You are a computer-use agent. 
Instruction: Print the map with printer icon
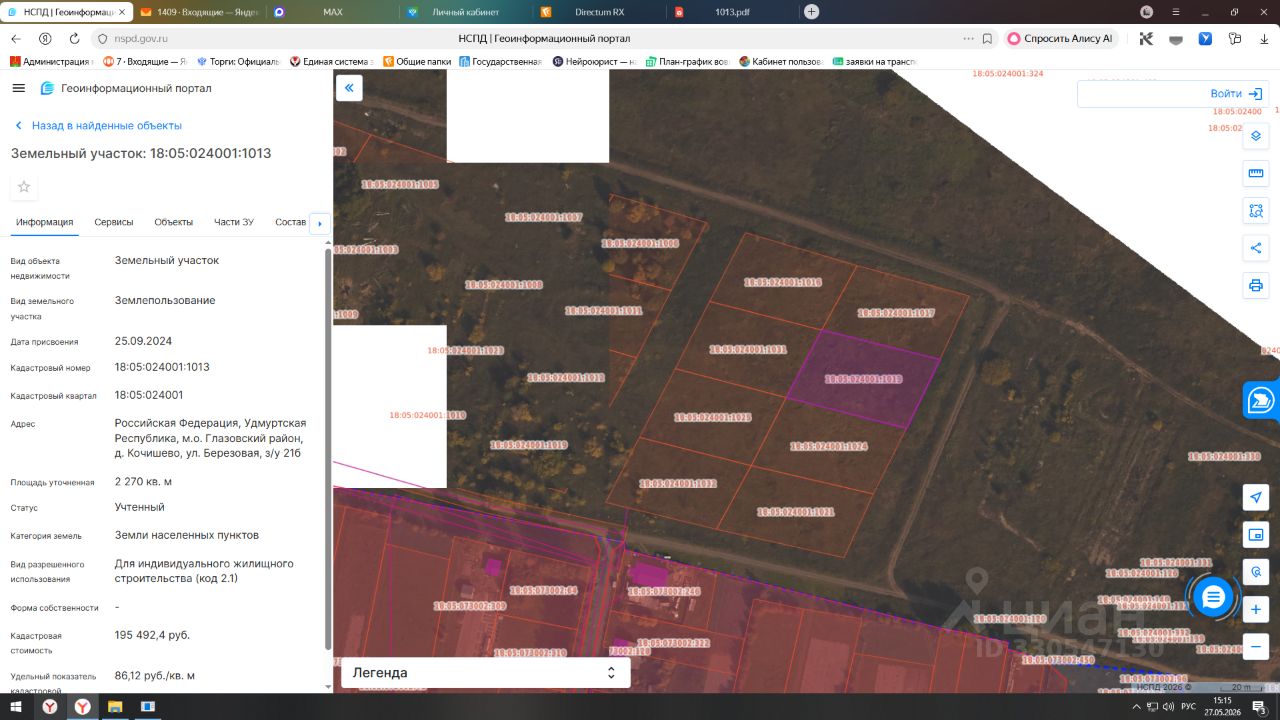pos(1256,285)
